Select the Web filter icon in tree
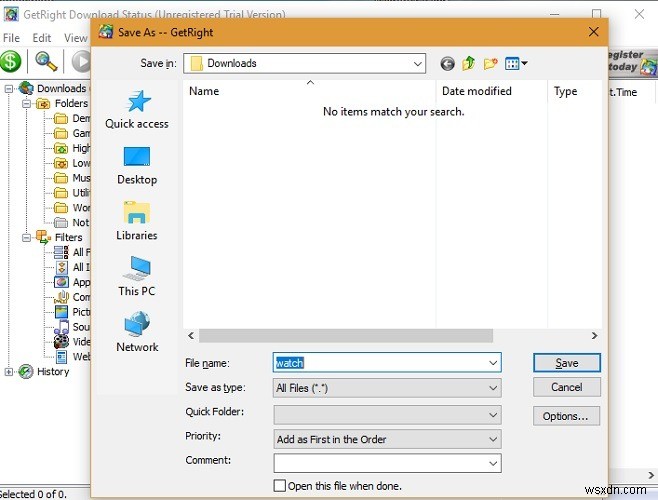The image size is (658, 500). [x=61, y=357]
